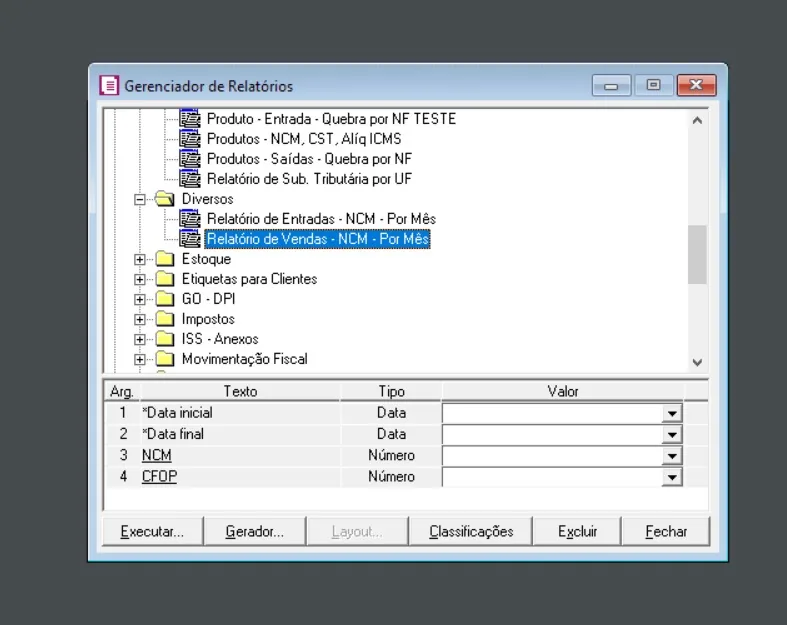Click the *Data inicial argument text

(x=177, y=413)
